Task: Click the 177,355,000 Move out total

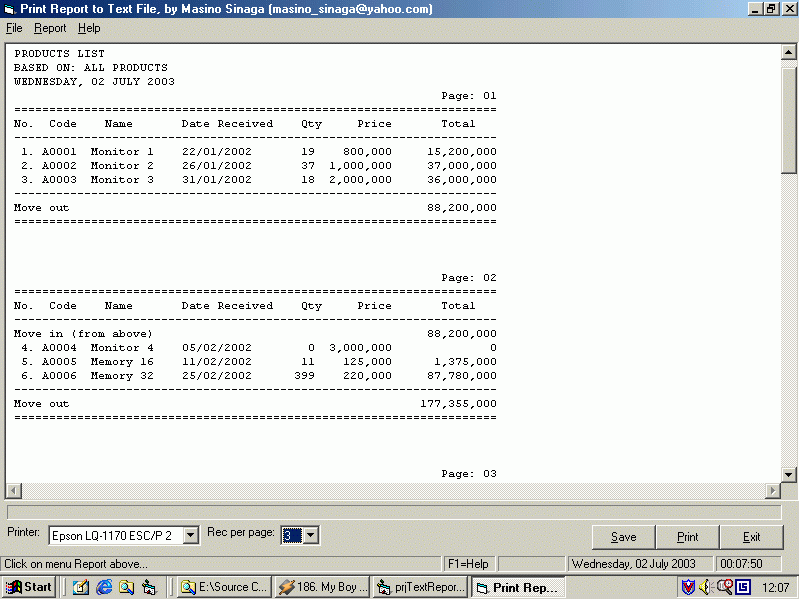Action: point(458,404)
